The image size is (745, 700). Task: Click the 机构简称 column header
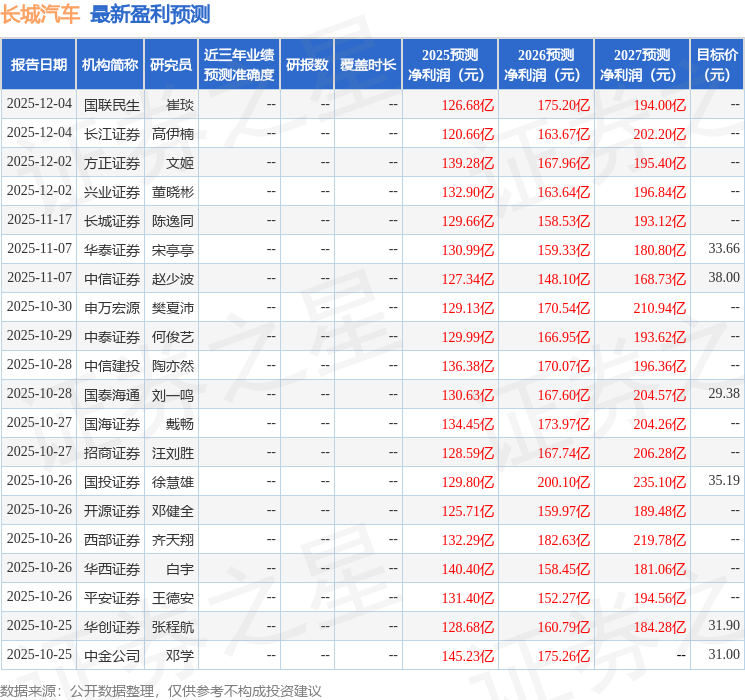point(110,65)
